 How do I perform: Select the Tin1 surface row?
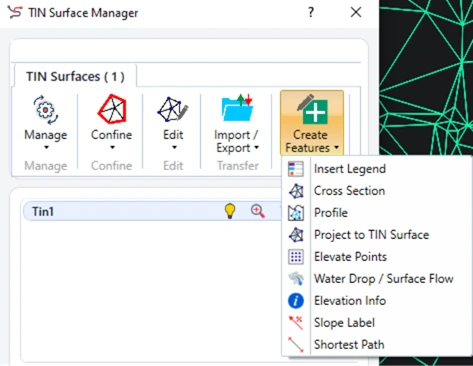pos(152,211)
